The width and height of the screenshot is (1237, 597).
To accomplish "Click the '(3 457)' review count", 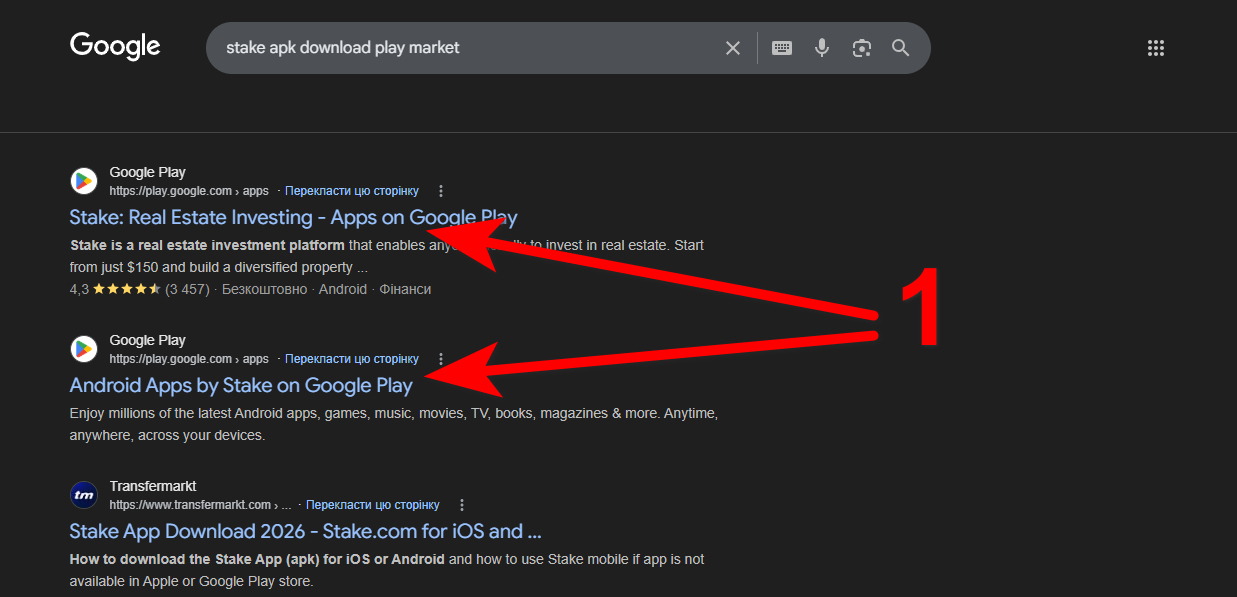I will tap(187, 290).
